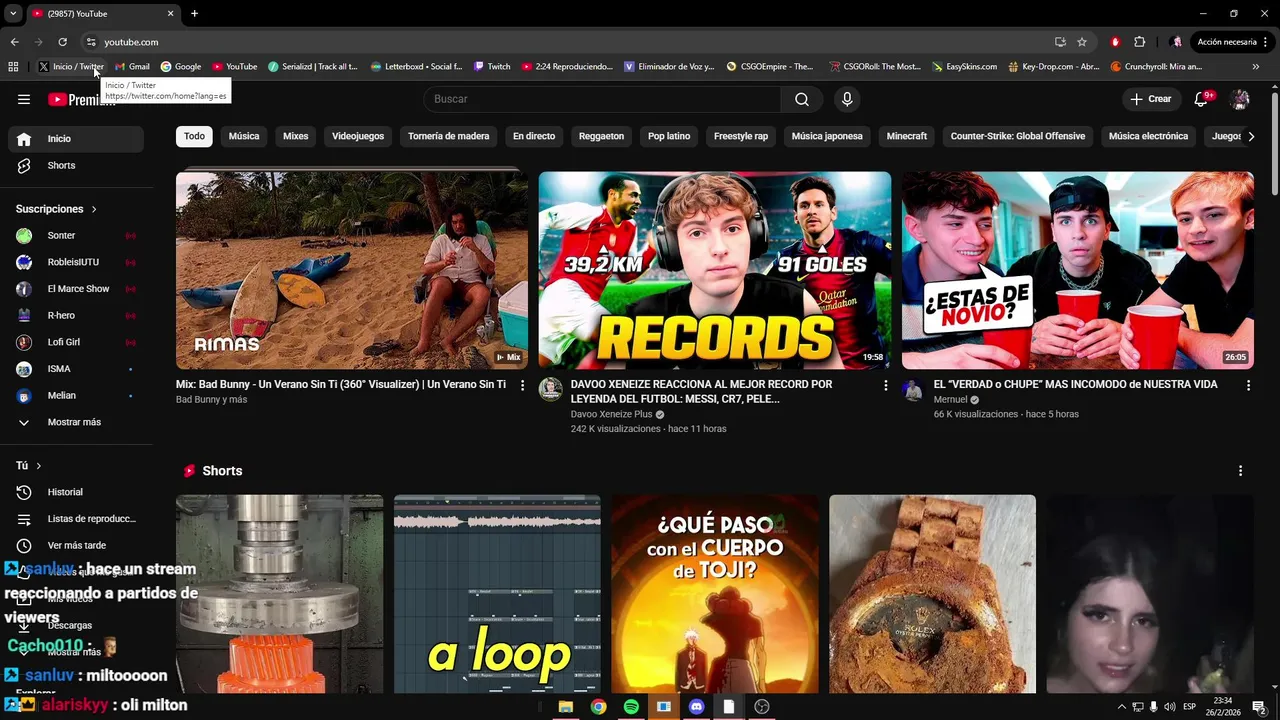
Task: Open the account avatar menu
Action: coord(1240,99)
